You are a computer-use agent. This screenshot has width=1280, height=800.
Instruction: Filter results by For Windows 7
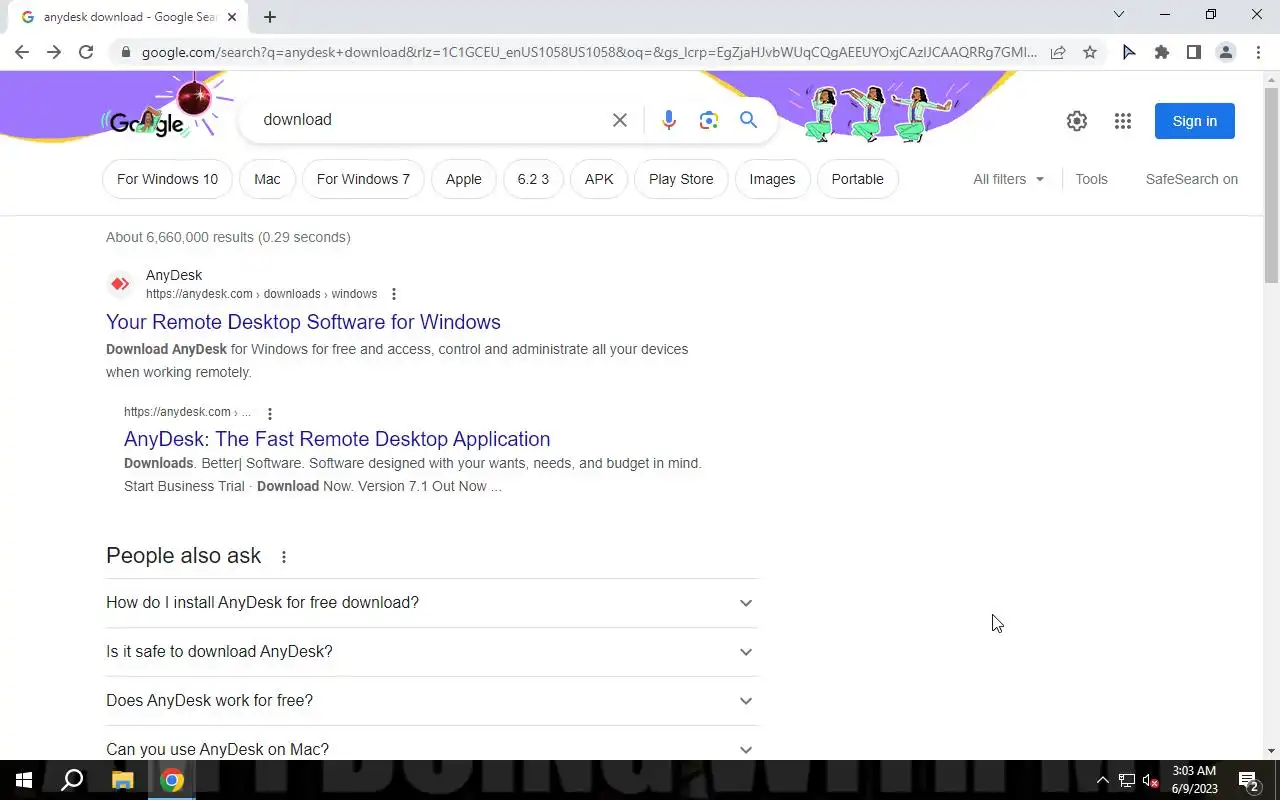pos(363,179)
